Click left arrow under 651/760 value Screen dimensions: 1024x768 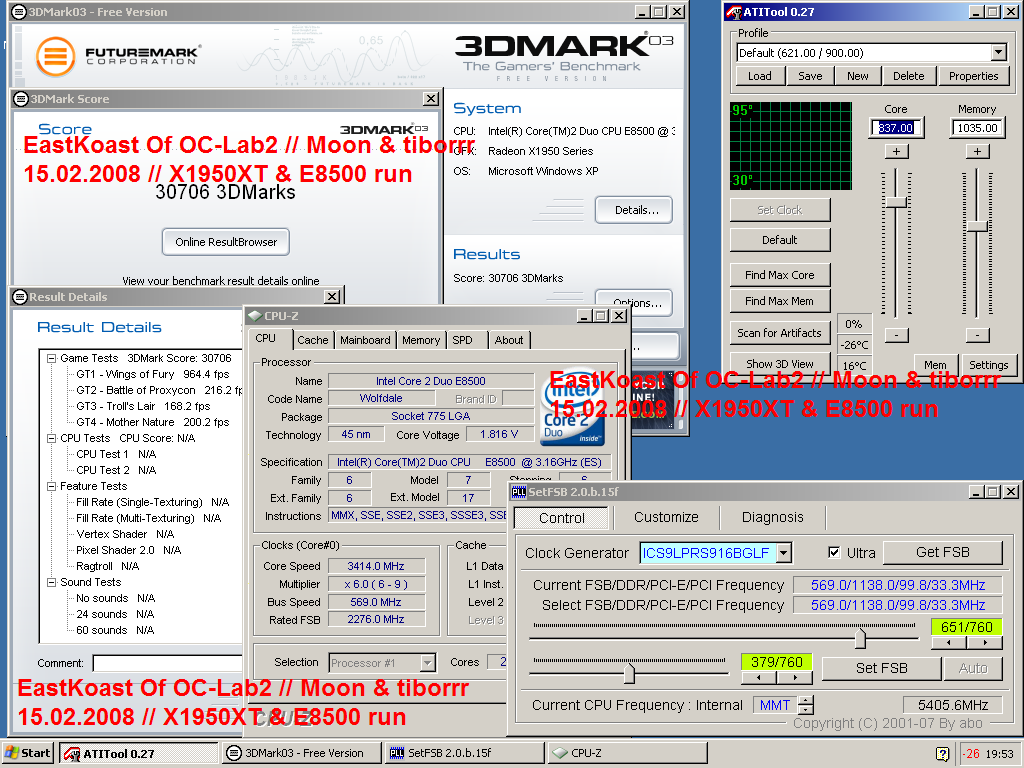coord(949,643)
